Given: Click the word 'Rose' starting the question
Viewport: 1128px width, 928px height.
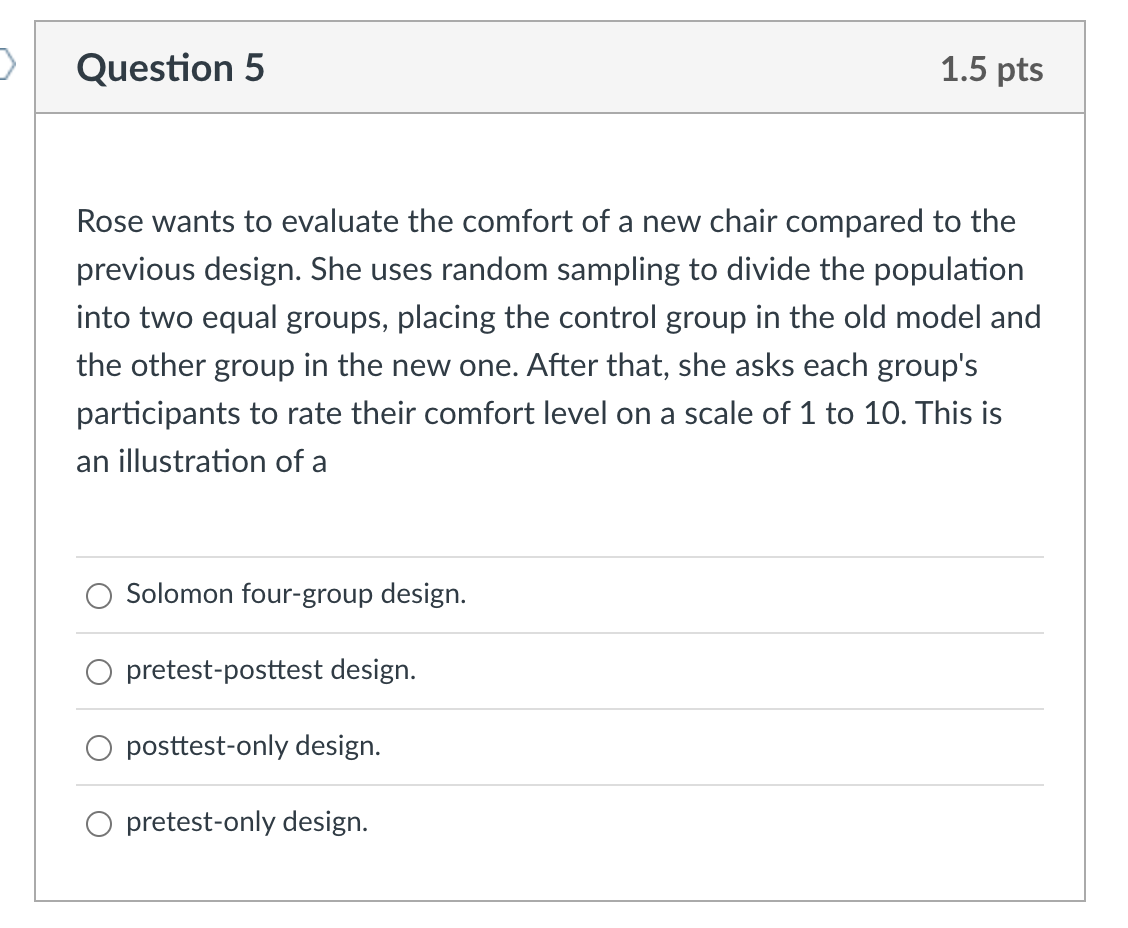Looking at the screenshot, I should (x=110, y=222).
